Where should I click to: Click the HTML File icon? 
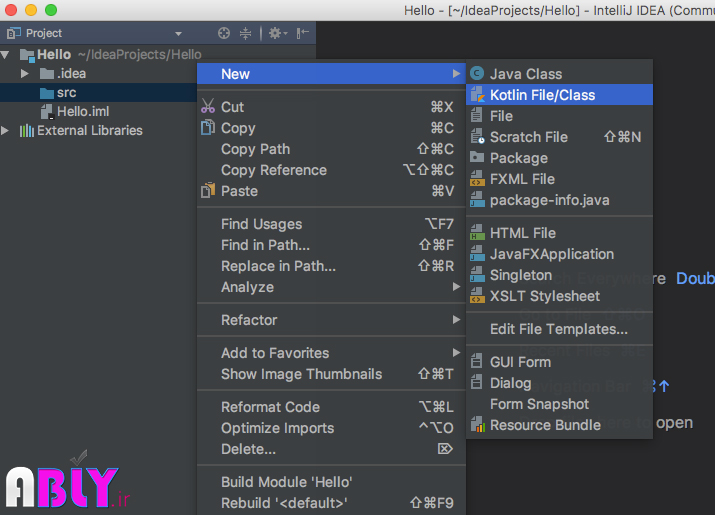point(477,232)
